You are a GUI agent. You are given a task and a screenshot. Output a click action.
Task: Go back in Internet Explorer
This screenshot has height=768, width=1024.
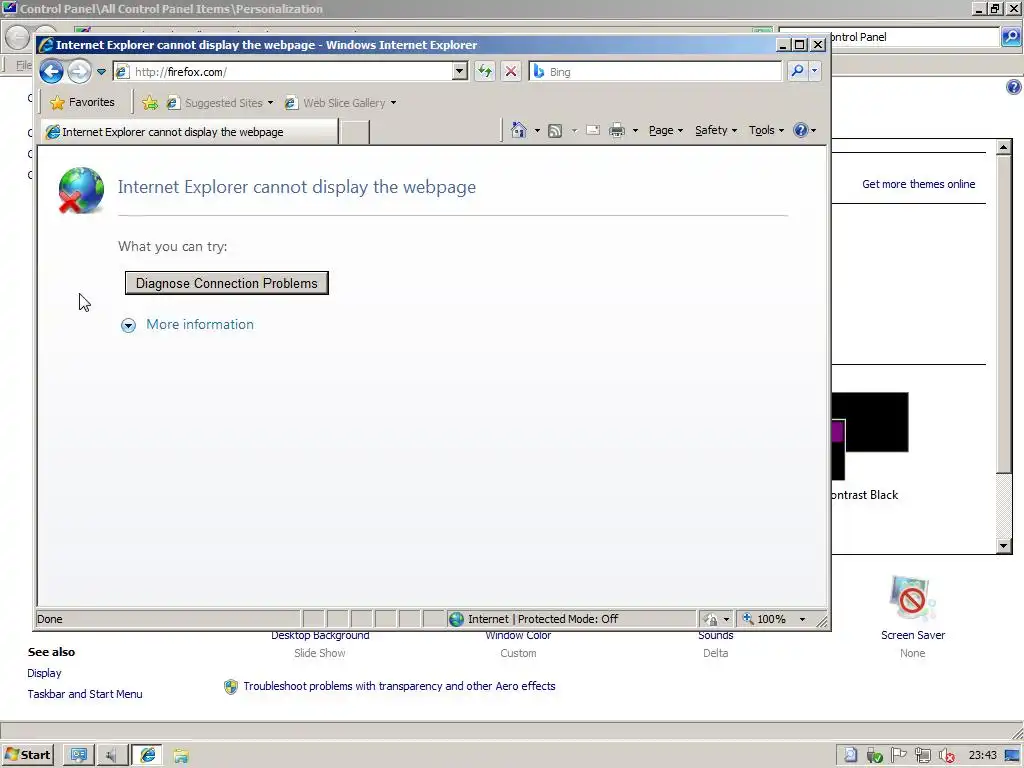tap(52, 71)
